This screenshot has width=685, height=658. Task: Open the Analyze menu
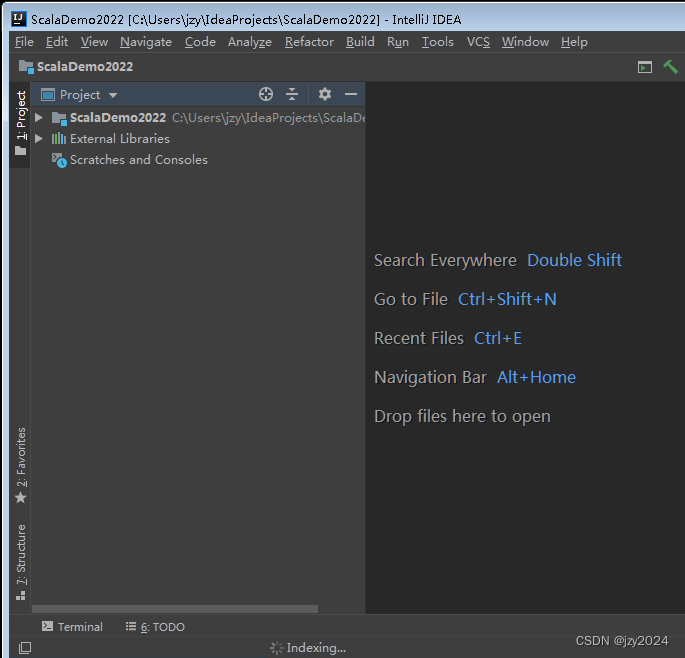point(250,42)
